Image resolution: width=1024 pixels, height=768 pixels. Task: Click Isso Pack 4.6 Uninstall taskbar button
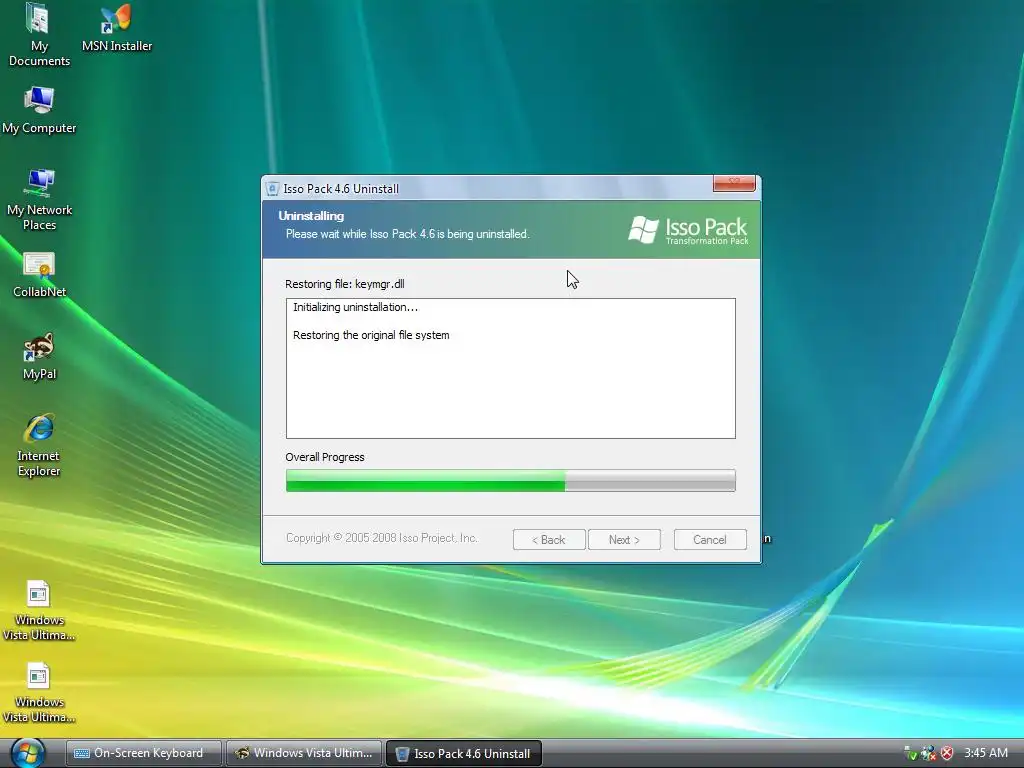464,753
